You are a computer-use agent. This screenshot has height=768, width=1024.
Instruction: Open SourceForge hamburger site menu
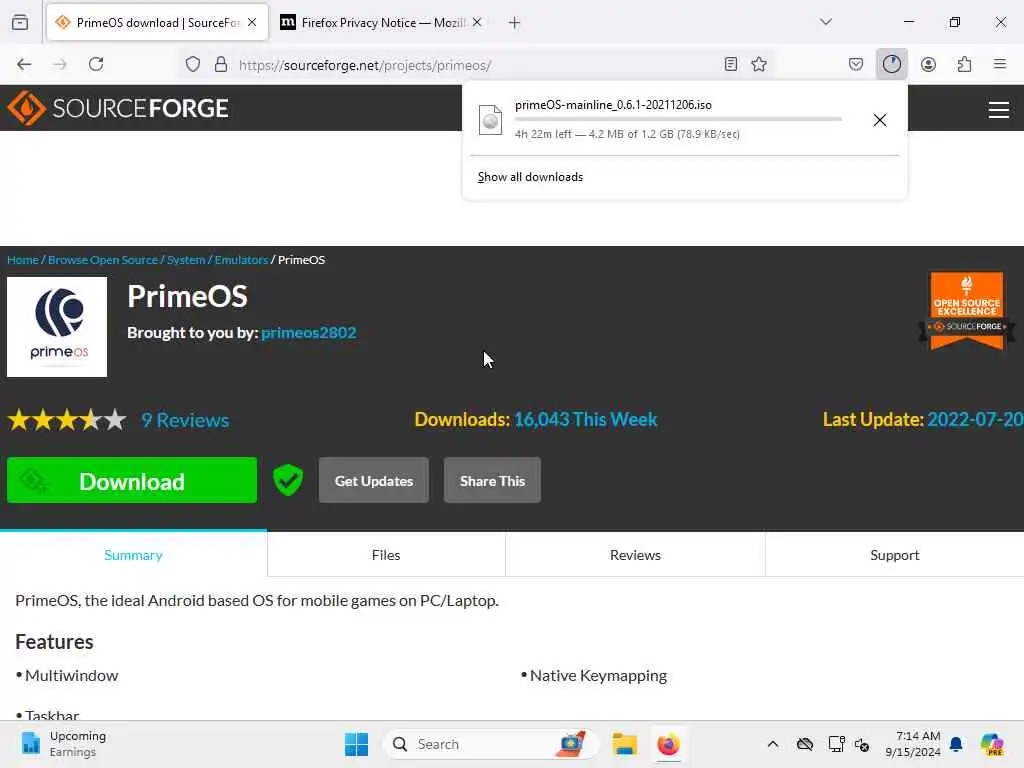point(999,110)
